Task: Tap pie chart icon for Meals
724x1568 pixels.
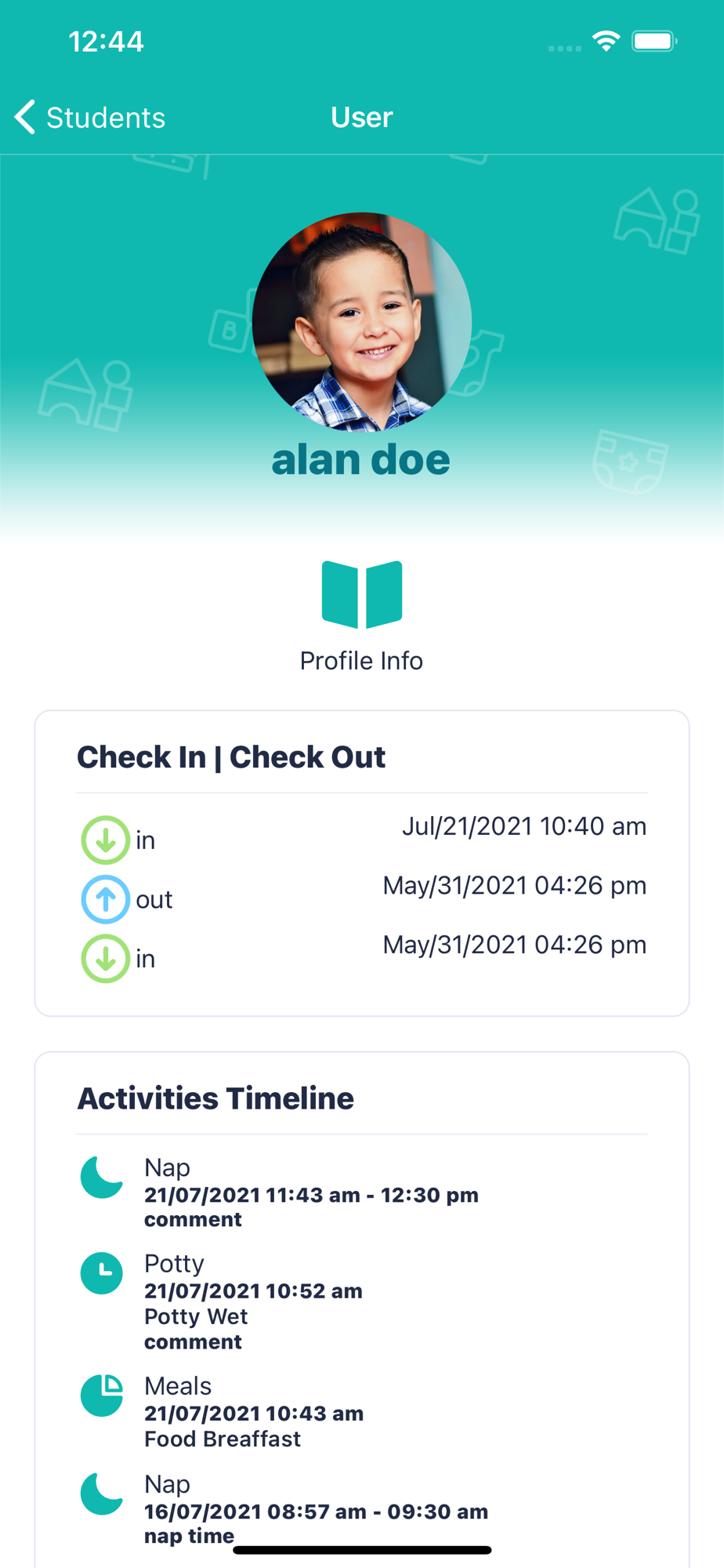Action: (x=102, y=1396)
